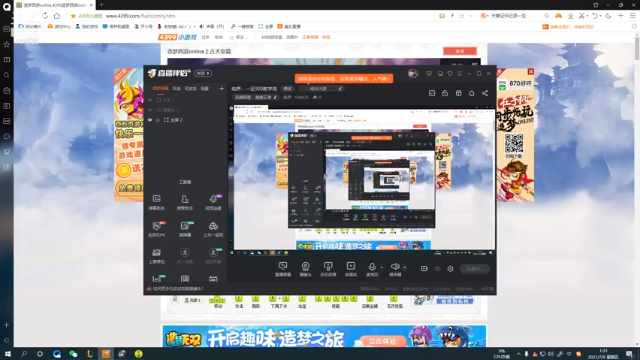This screenshot has height=360, width=640.
Task: Add camera source in bottom bar
Action: [305, 269]
